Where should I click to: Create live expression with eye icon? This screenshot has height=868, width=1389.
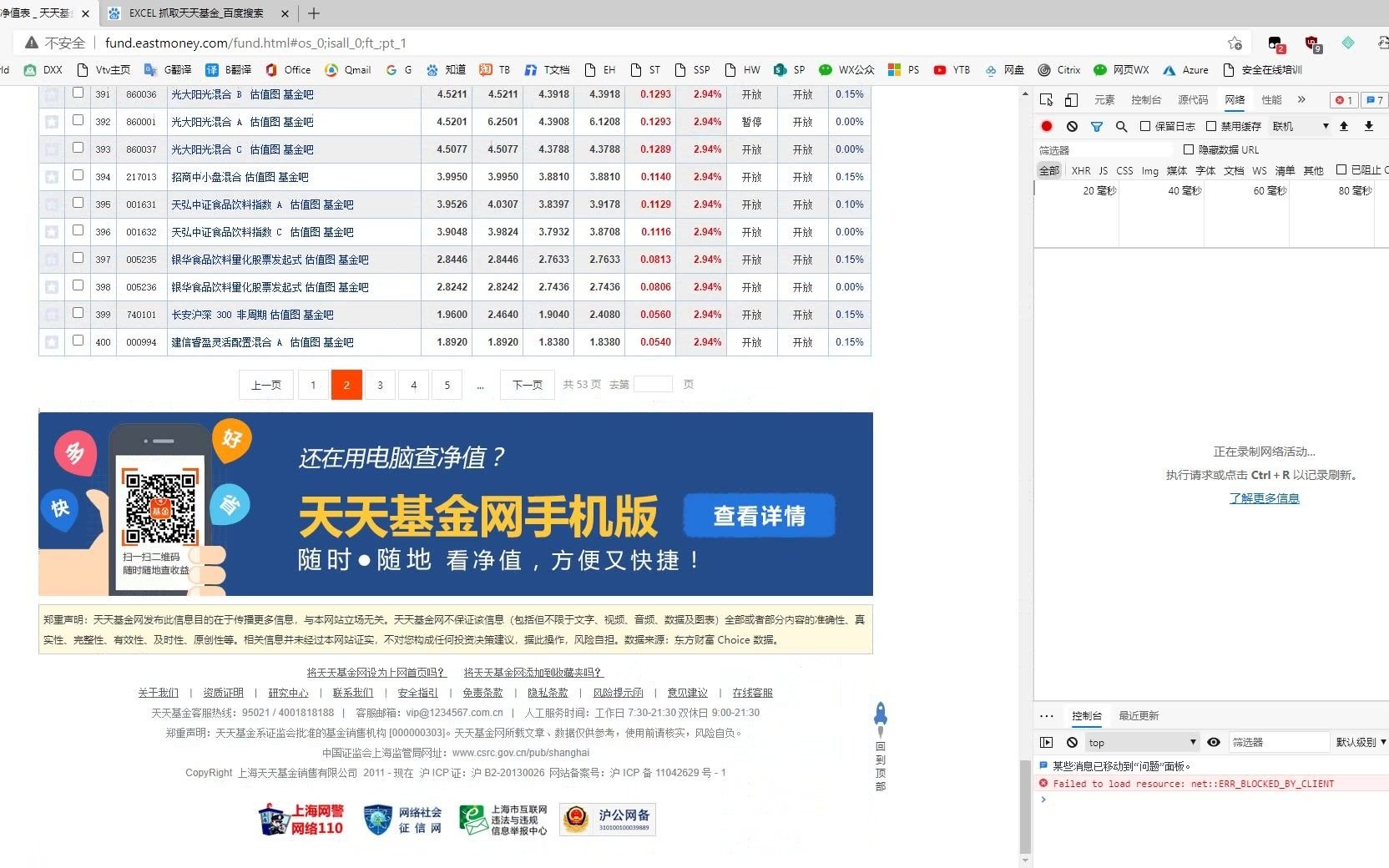pyautogui.click(x=1214, y=742)
